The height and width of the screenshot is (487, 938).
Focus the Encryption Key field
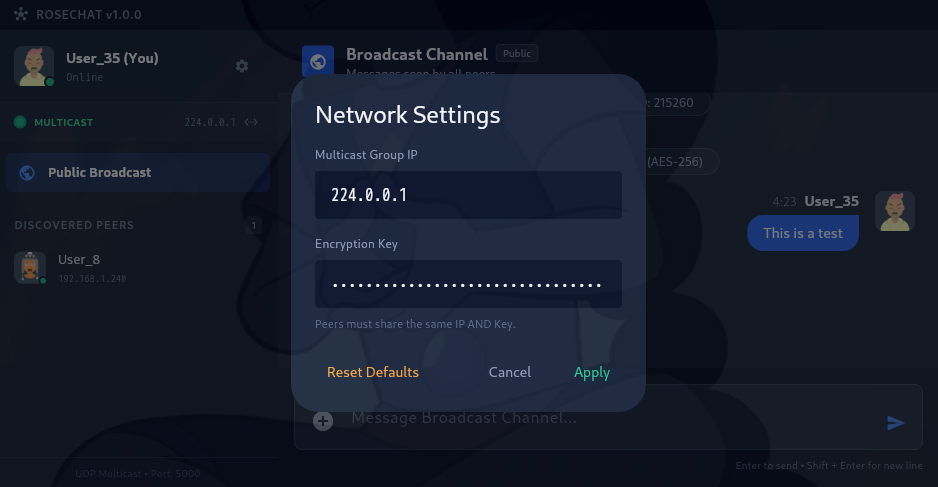click(x=468, y=284)
